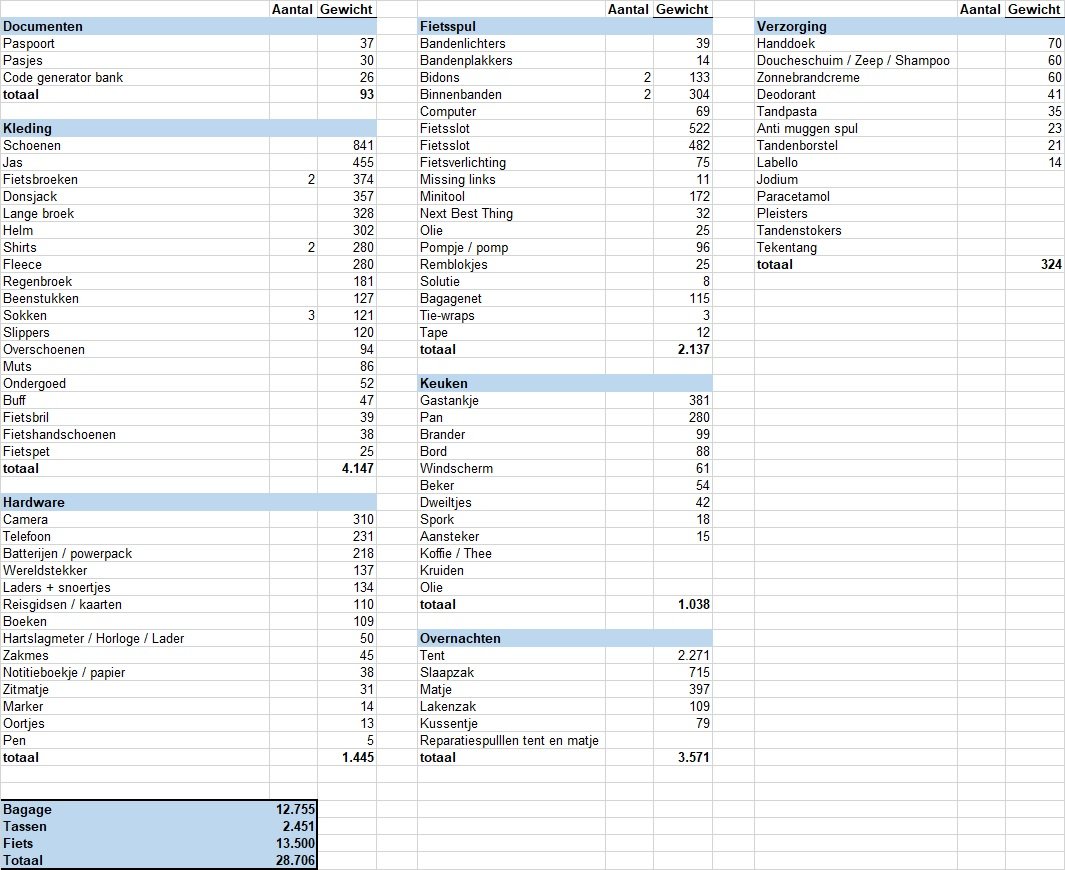Select the Documenten section header cell
Screen dimensions: 1065x870
pos(43,27)
